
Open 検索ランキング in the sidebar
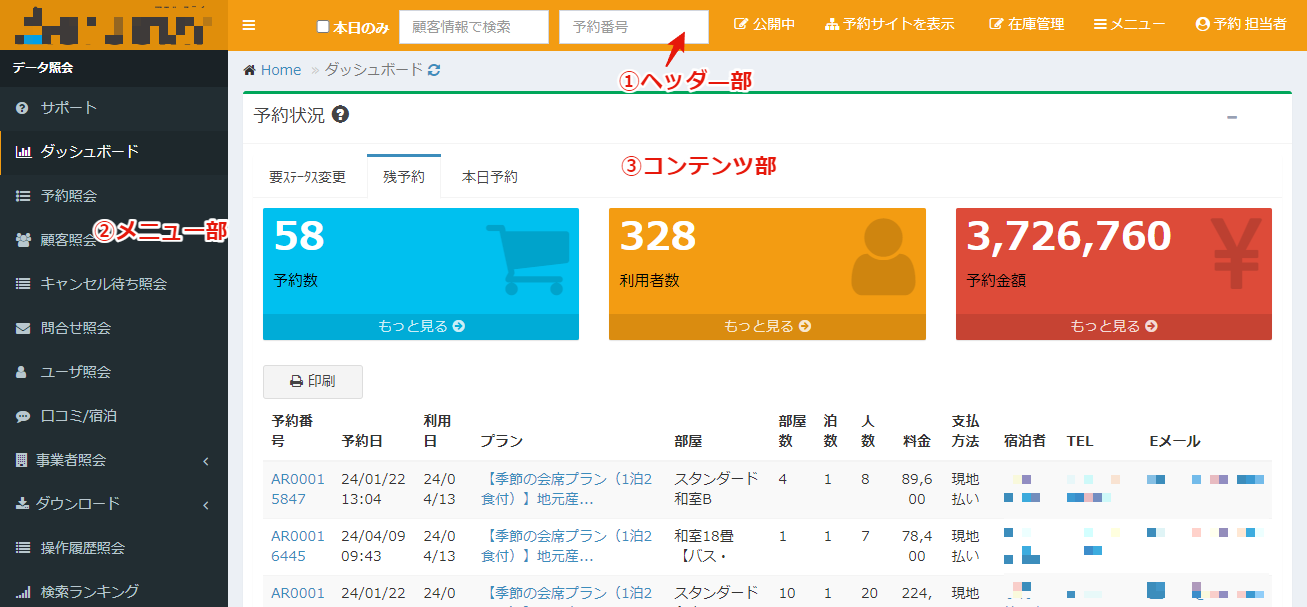pyautogui.click(x=114, y=591)
